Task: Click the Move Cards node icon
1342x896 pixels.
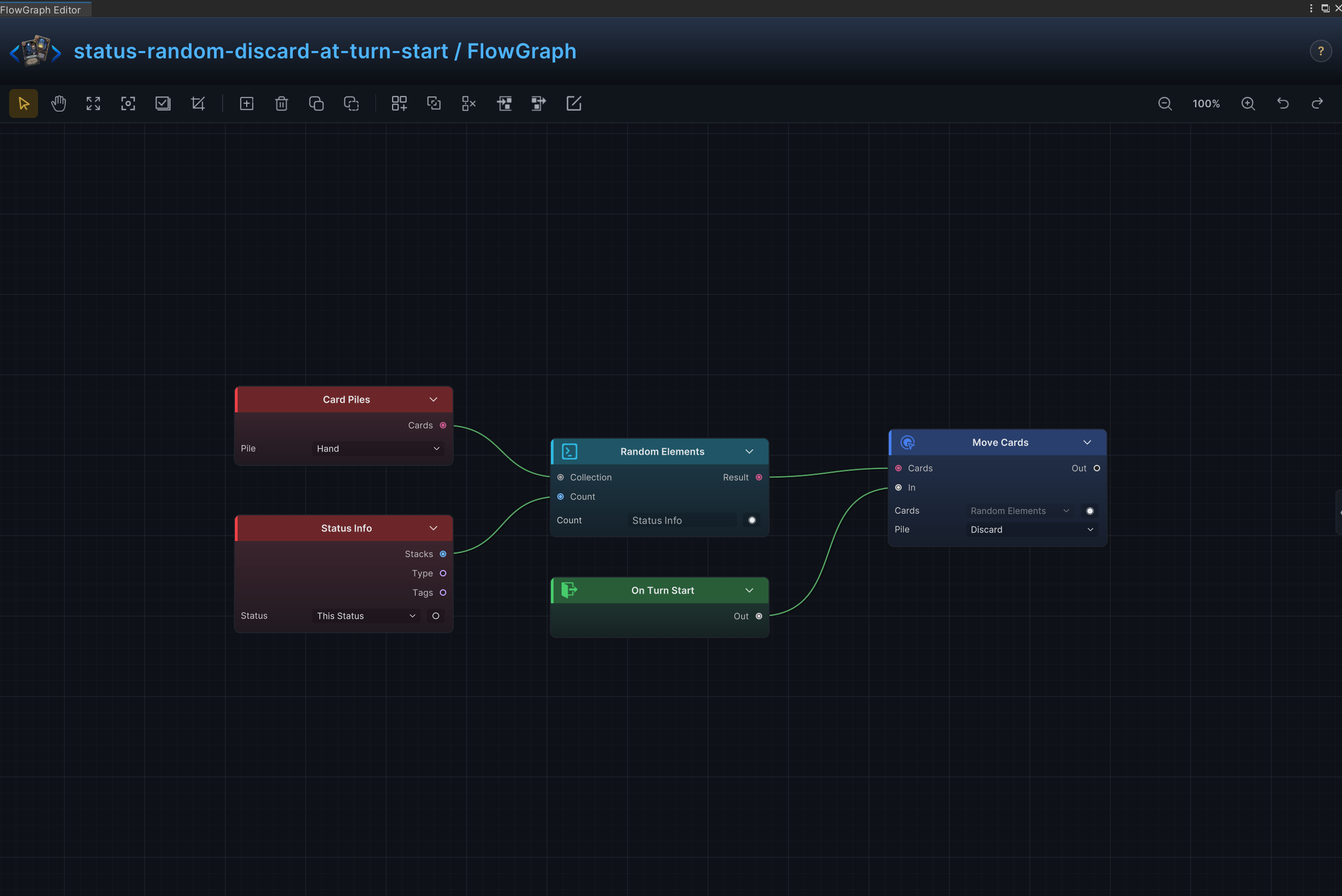Action: point(908,442)
